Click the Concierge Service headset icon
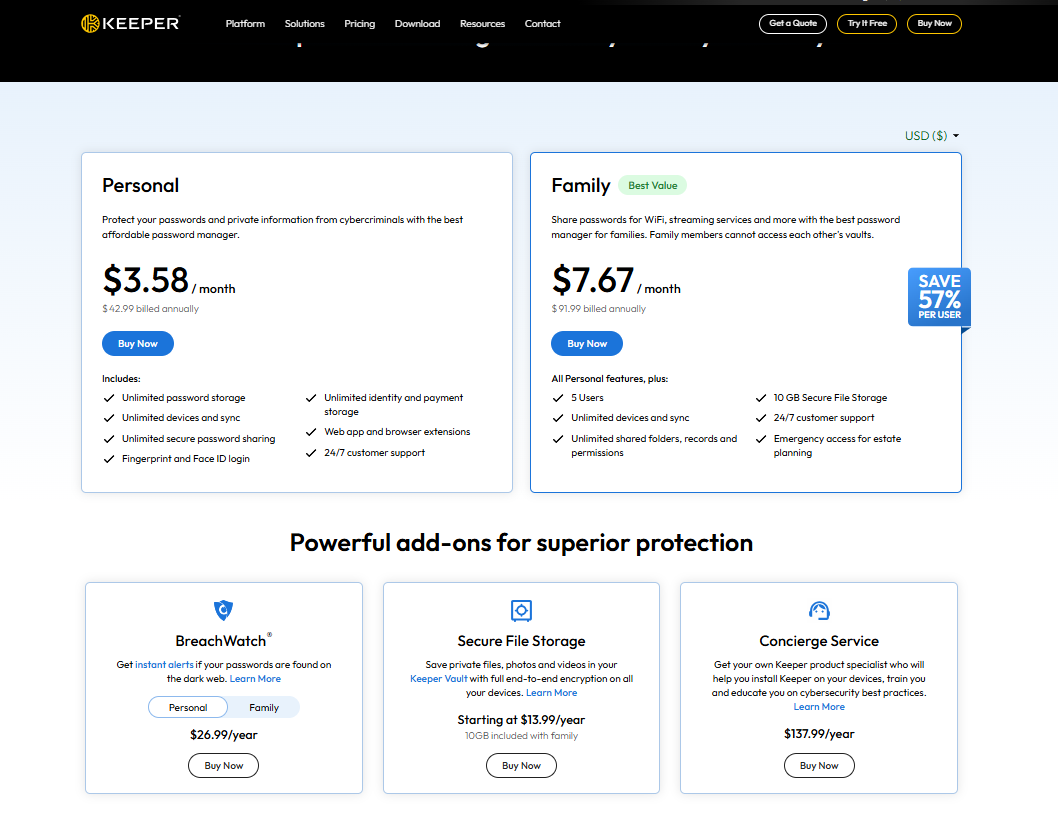 click(818, 610)
